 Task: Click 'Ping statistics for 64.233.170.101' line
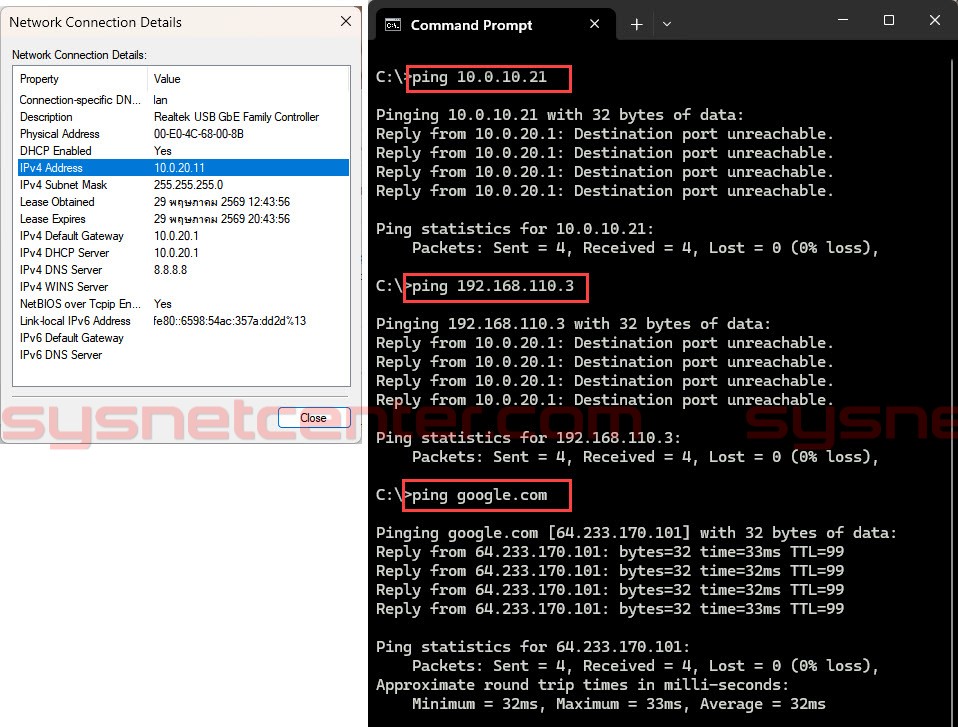(533, 647)
